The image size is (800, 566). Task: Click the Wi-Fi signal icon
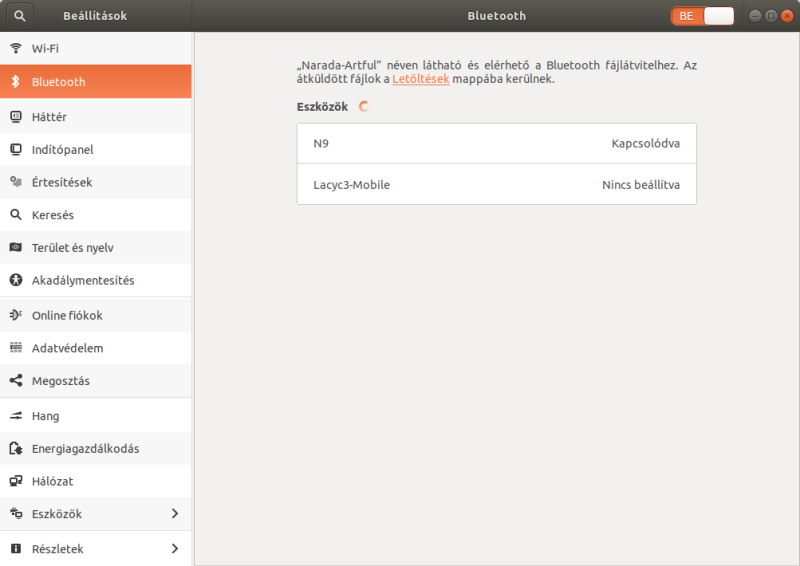point(16,48)
